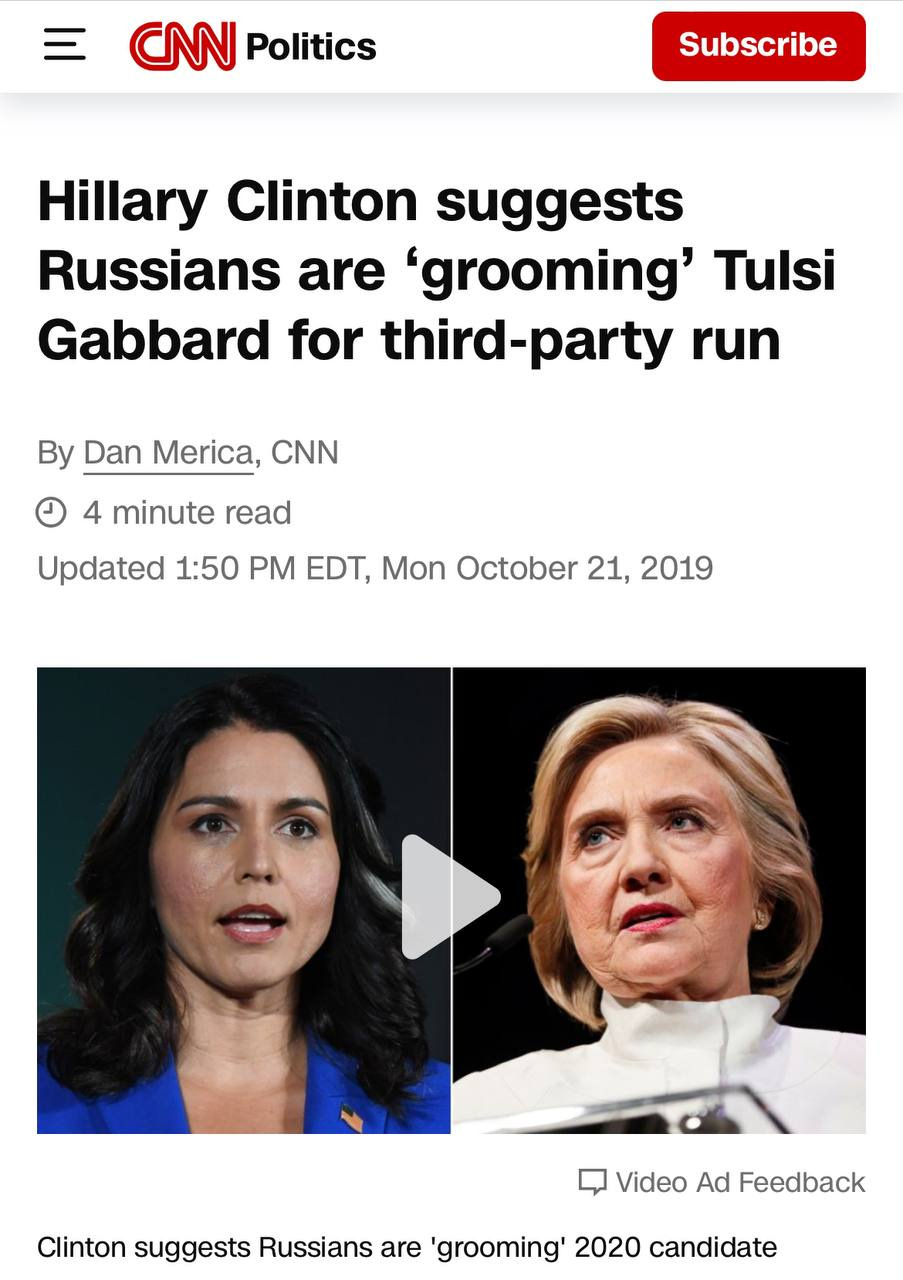903x1280 pixels.
Task: Click the word 'By' before author name
Action: coord(55,453)
